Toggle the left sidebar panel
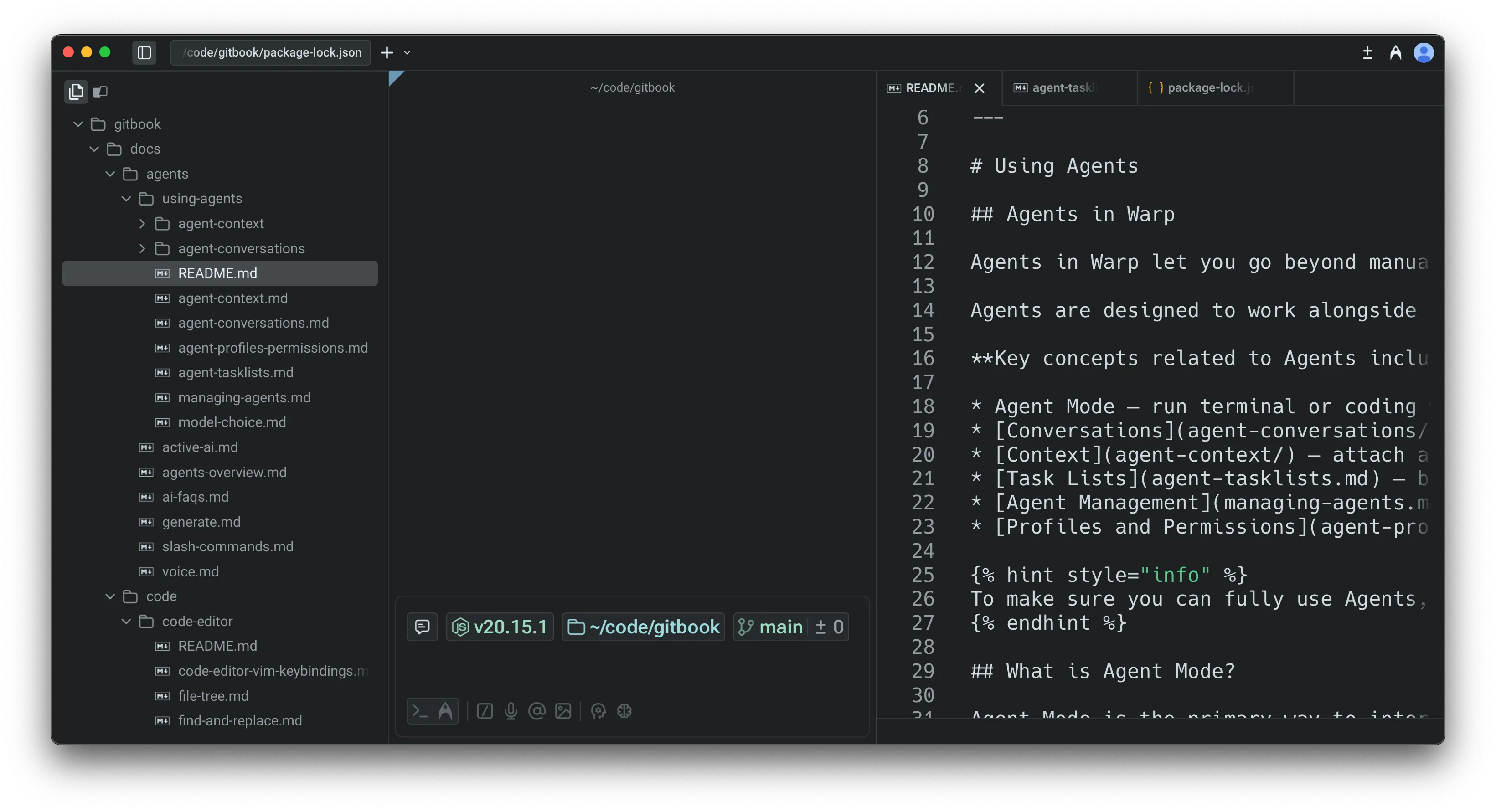 click(144, 52)
